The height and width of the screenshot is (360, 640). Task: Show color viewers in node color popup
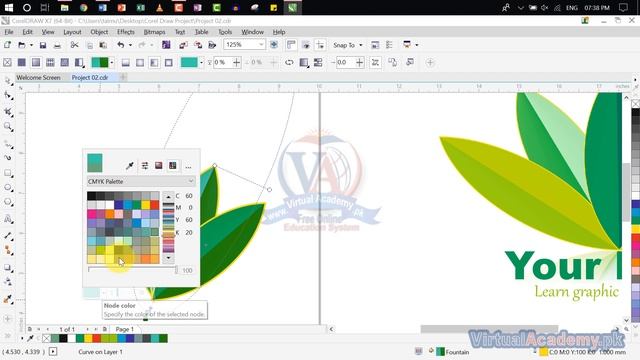pos(159,166)
